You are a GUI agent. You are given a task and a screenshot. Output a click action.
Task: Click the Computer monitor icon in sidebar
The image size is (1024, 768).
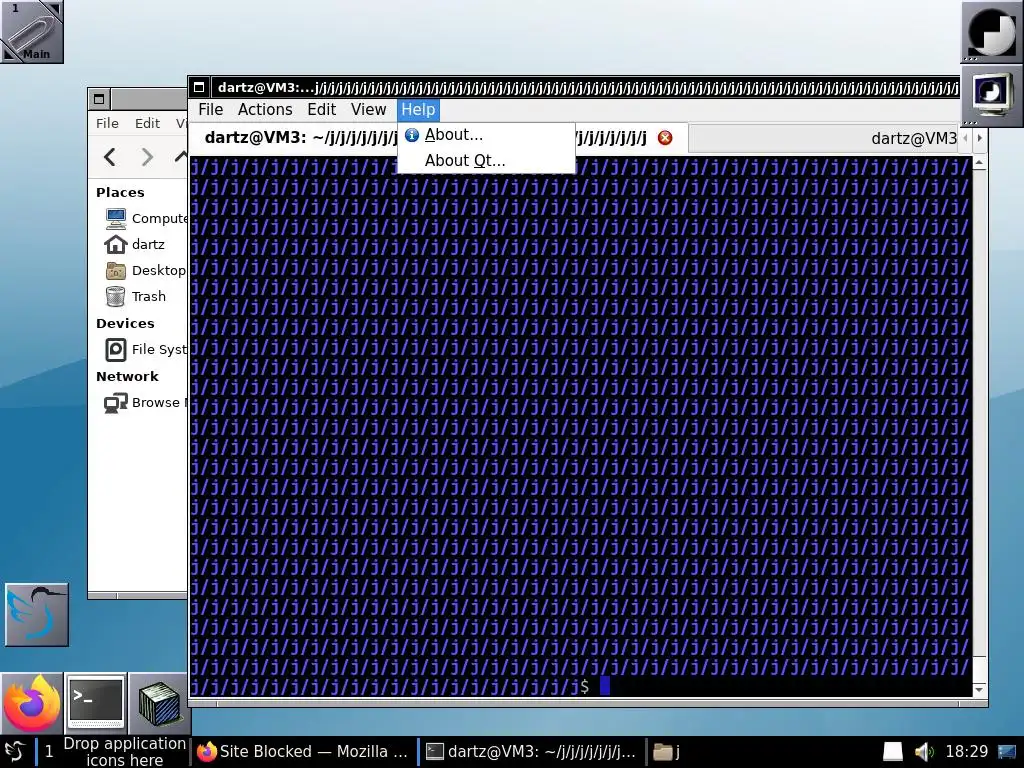coord(116,218)
